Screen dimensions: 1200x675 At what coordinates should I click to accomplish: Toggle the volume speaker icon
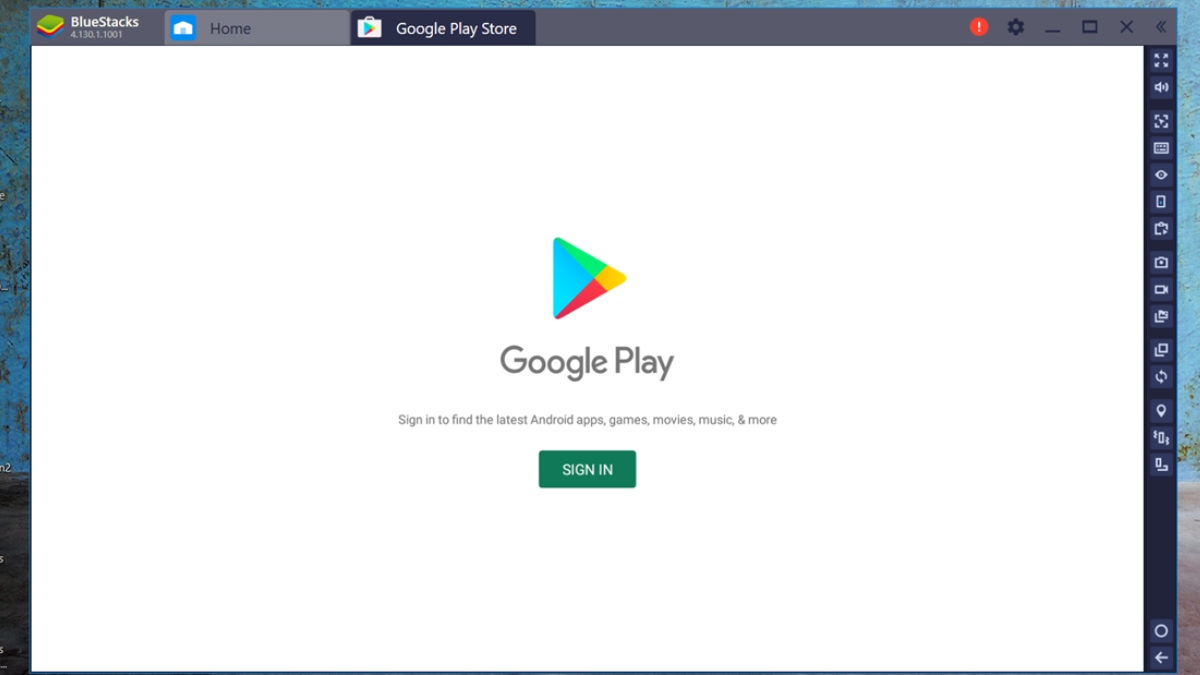(x=1161, y=88)
